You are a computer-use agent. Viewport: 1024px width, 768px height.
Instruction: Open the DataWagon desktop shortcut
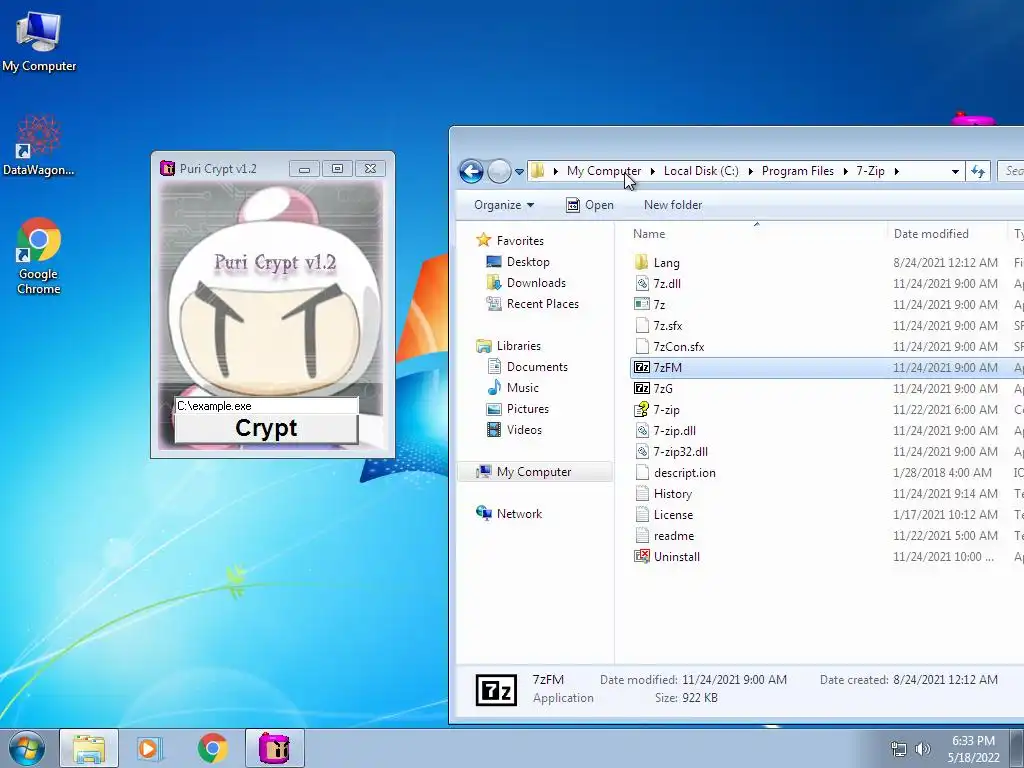(x=39, y=146)
